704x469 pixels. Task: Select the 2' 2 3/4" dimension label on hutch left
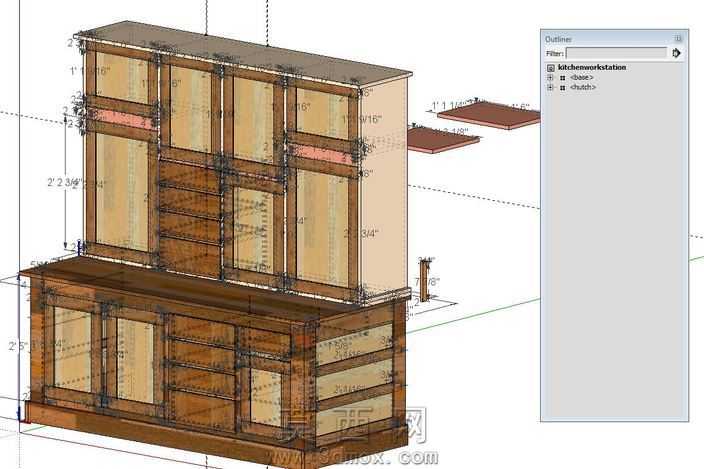point(64,182)
